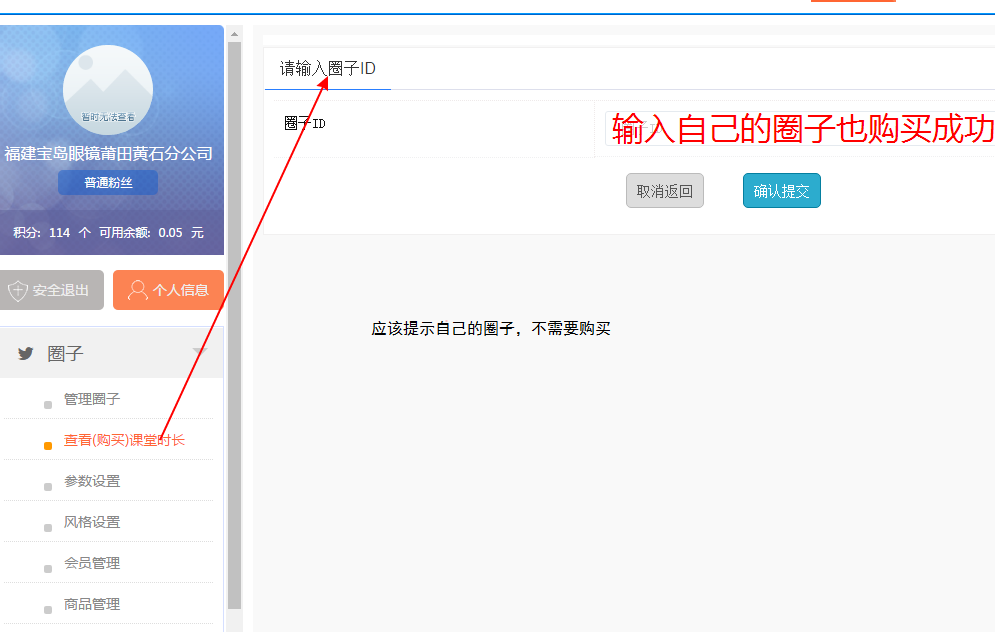995x632 pixels.
Task: Click the 取消返回 button
Action: (x=665, y=191)
